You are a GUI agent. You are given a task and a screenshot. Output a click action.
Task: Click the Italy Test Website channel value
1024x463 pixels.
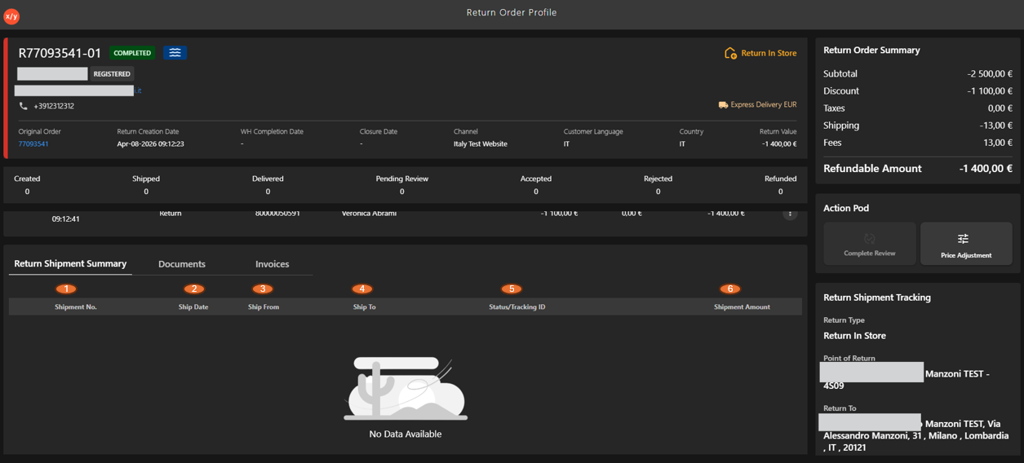(x=480, y=144)
